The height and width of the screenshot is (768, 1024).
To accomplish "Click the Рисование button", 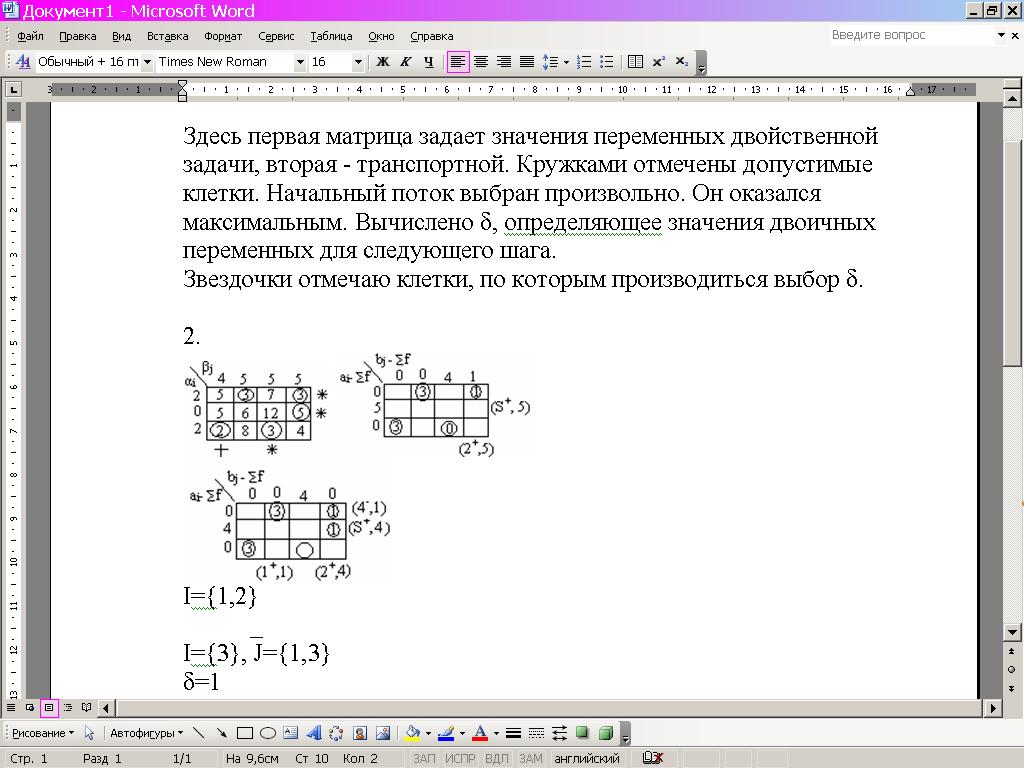I will click(42, 733).
